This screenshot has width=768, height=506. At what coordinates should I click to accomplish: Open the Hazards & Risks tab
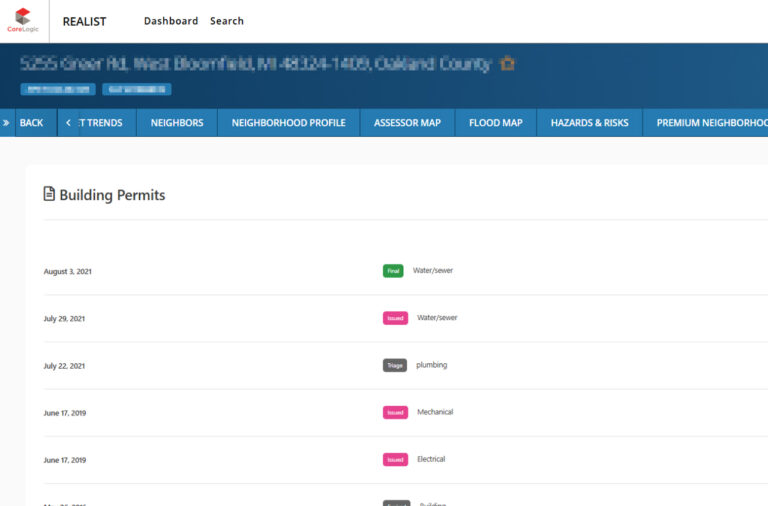tap(589, 123)
